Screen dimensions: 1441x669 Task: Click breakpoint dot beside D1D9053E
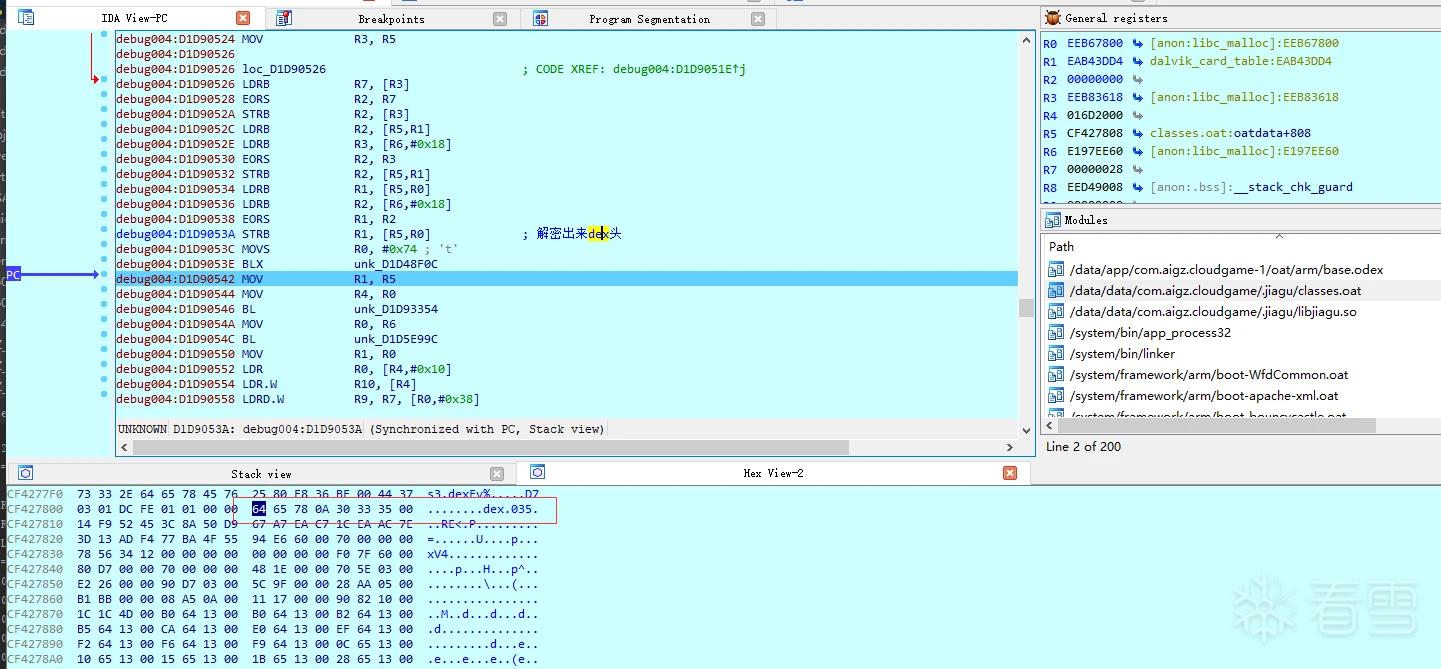(x=103, y=259)
